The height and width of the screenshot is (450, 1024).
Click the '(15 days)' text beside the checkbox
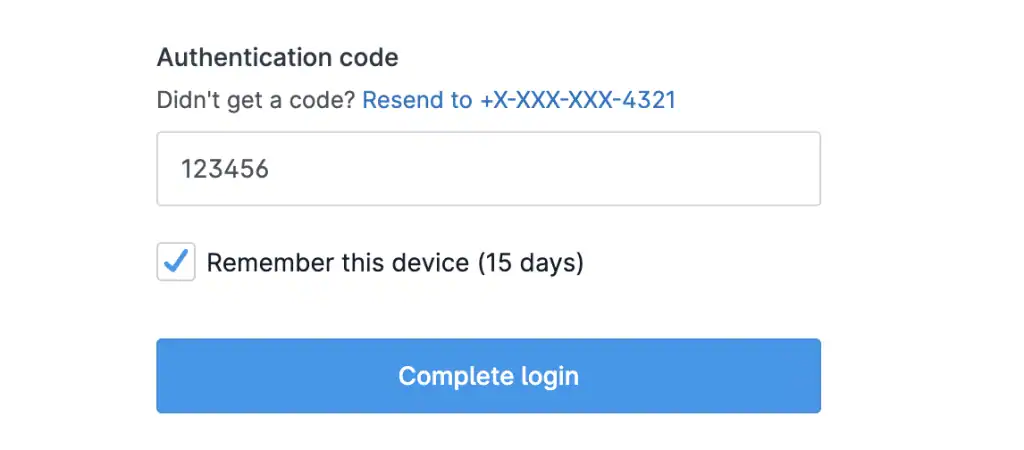[x=530, y=263]
